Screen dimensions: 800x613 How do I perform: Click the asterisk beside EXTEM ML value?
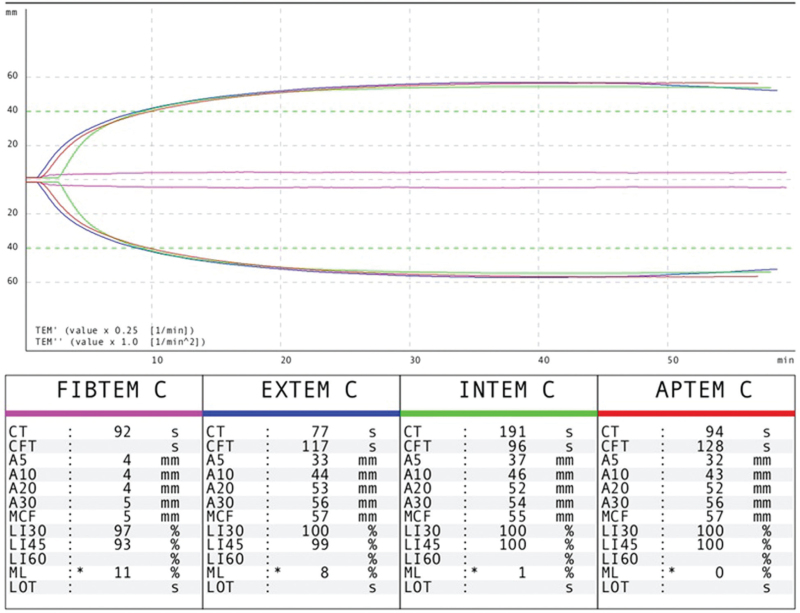point(278,570)
